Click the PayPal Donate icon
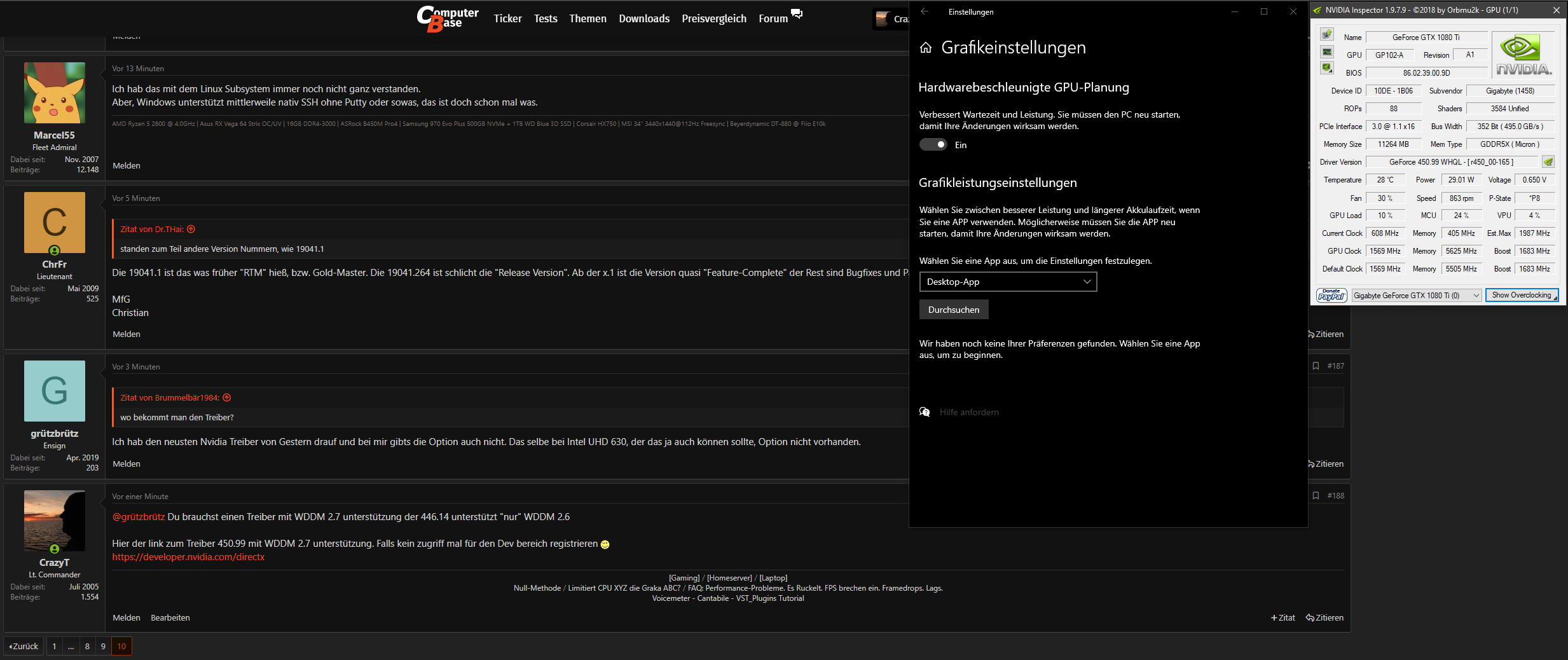This screenshot has width=1568, height=660. [x=1331, y=295]
